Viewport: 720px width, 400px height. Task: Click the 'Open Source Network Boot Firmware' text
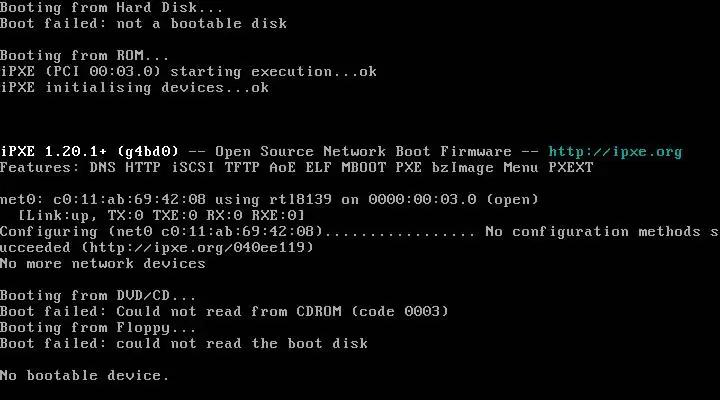363,152
